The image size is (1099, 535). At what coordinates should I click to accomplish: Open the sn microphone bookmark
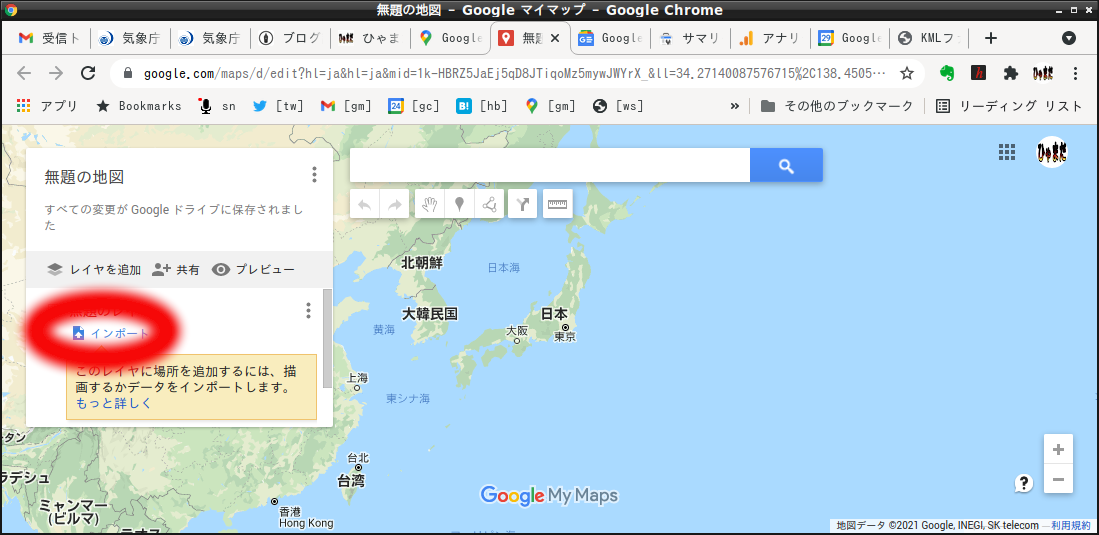[x=217, y=106]
